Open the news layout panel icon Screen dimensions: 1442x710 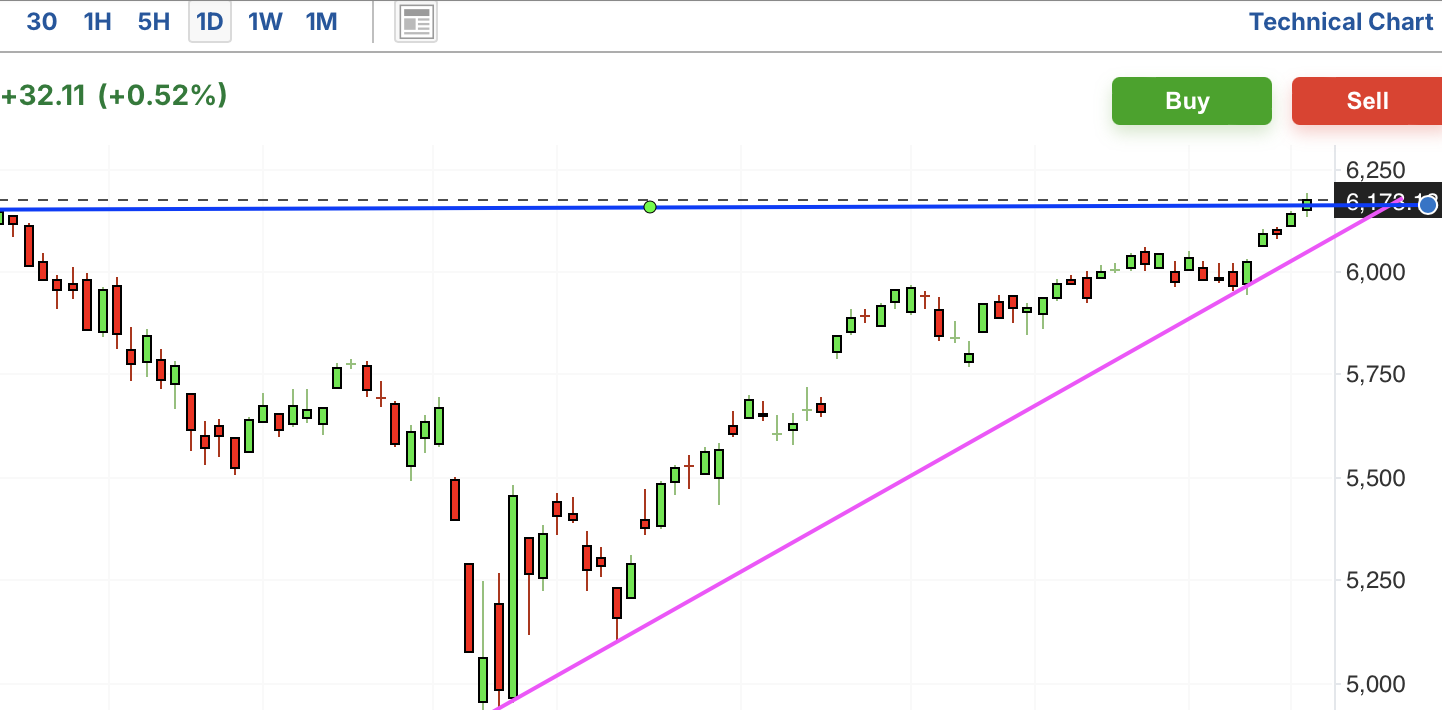click(416, 22)
